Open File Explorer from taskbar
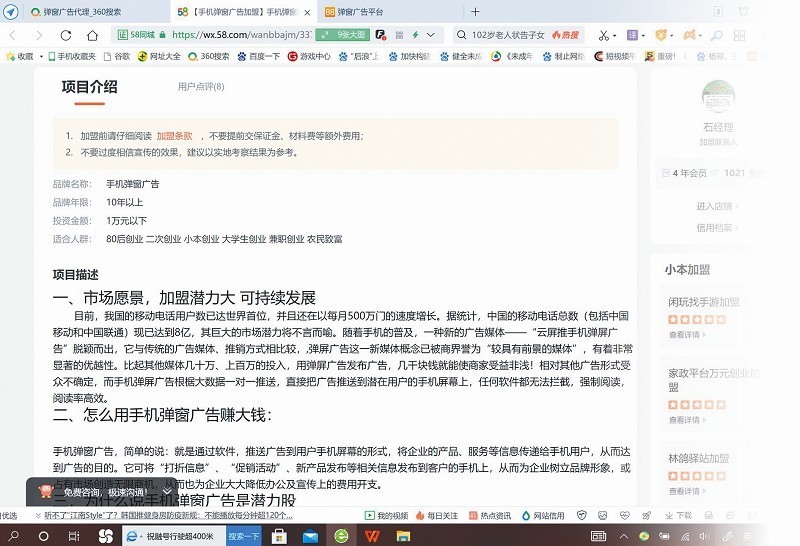 [x=404, y=536]
